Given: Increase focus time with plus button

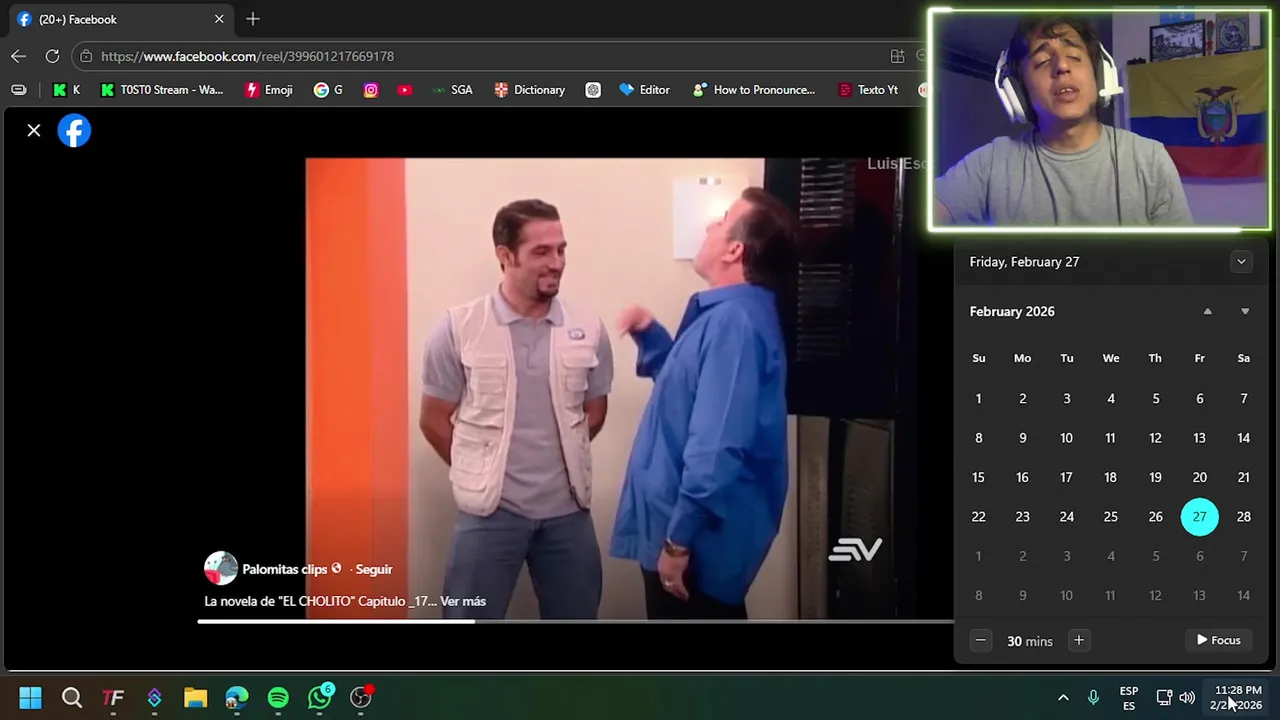Looking at the screenshot, I should click(x=1078, y=641).
